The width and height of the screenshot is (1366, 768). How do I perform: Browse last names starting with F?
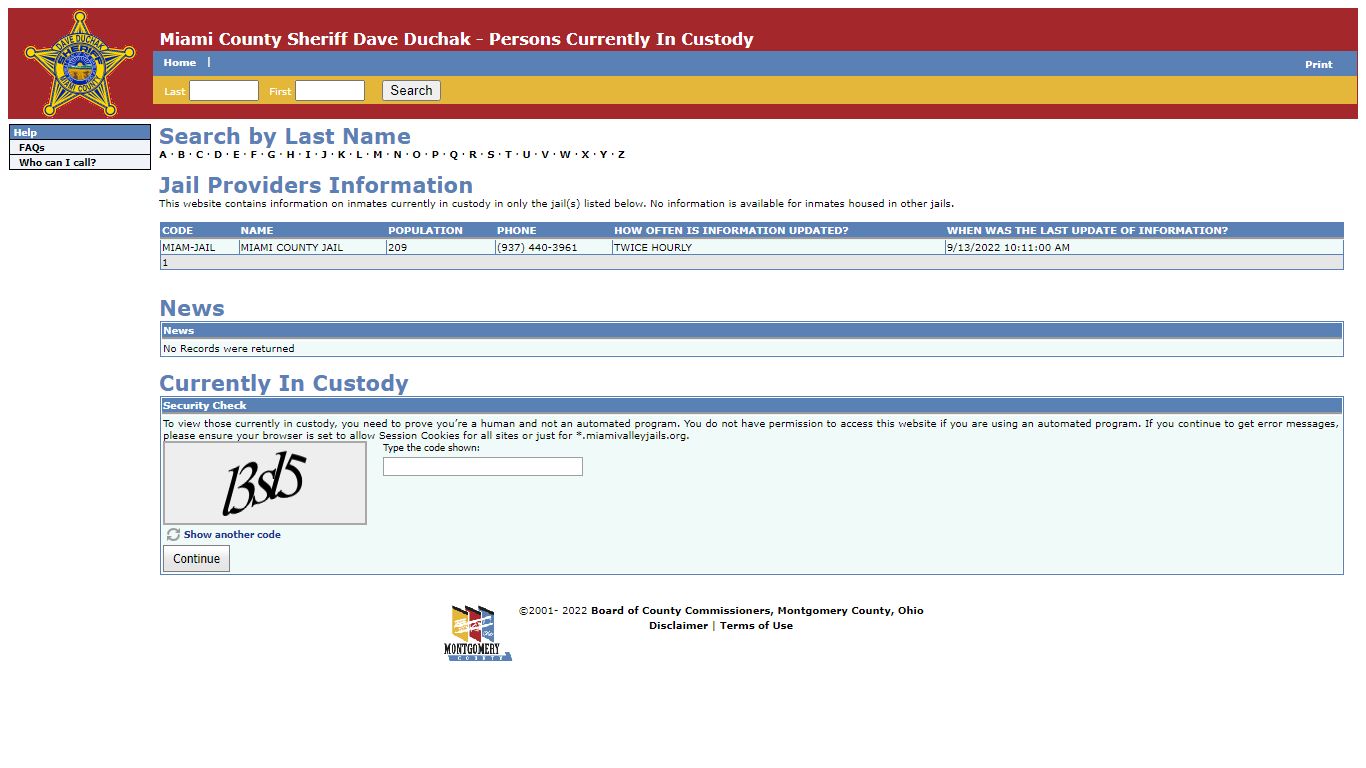(x=254, y=155)
